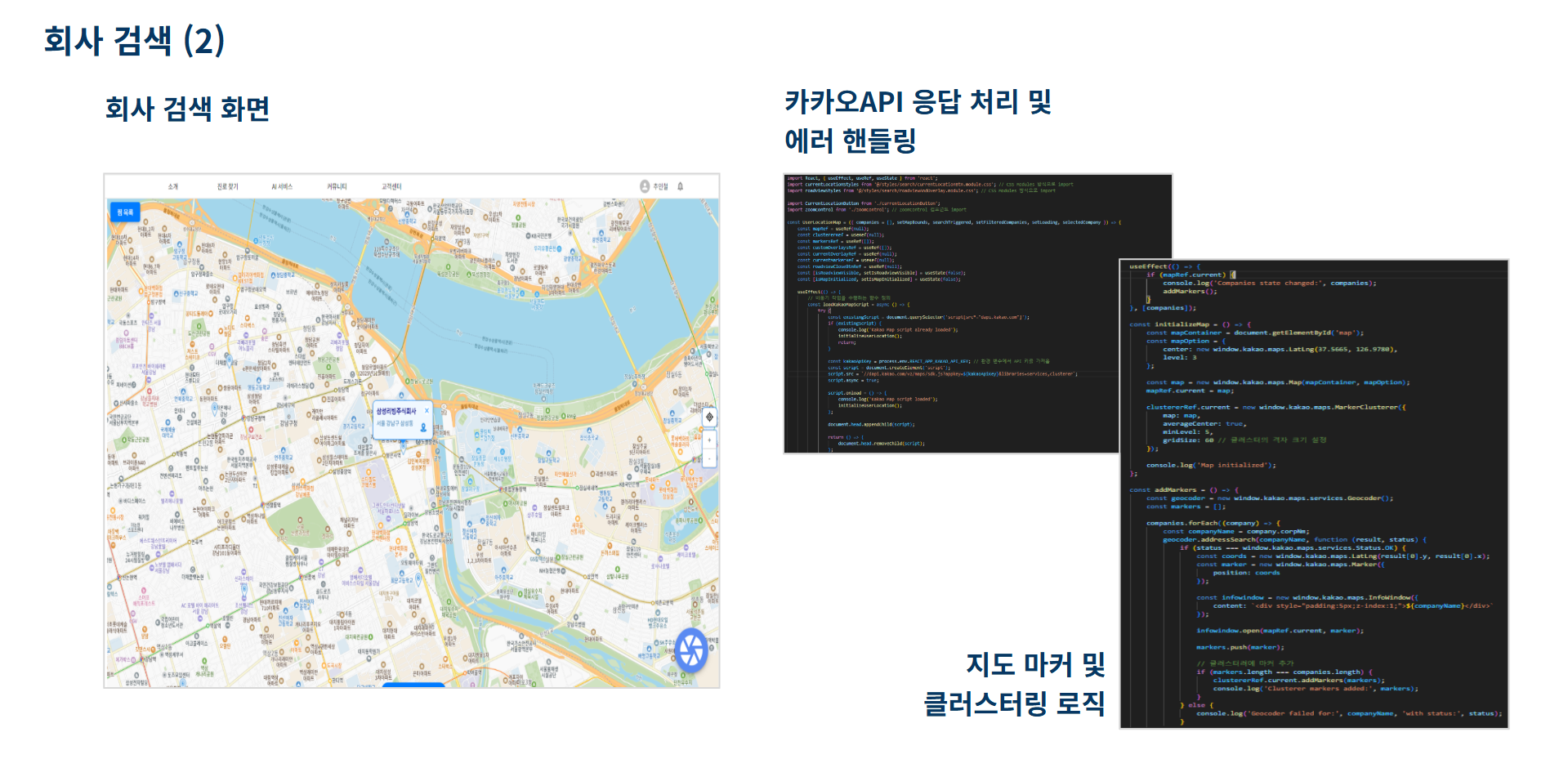
Task: Click the round blue aperture floating button
Action: (x=691, y=650)
